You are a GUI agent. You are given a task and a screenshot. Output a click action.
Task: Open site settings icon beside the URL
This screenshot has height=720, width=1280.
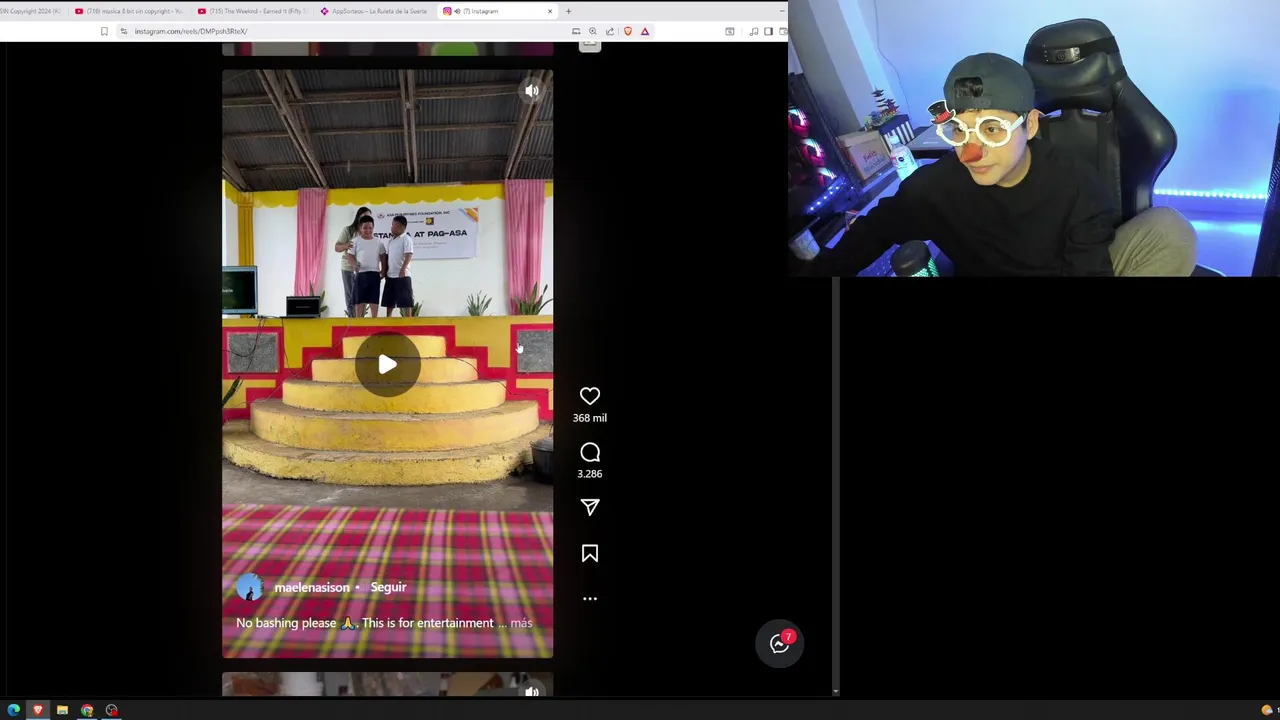tap(123, 31)
